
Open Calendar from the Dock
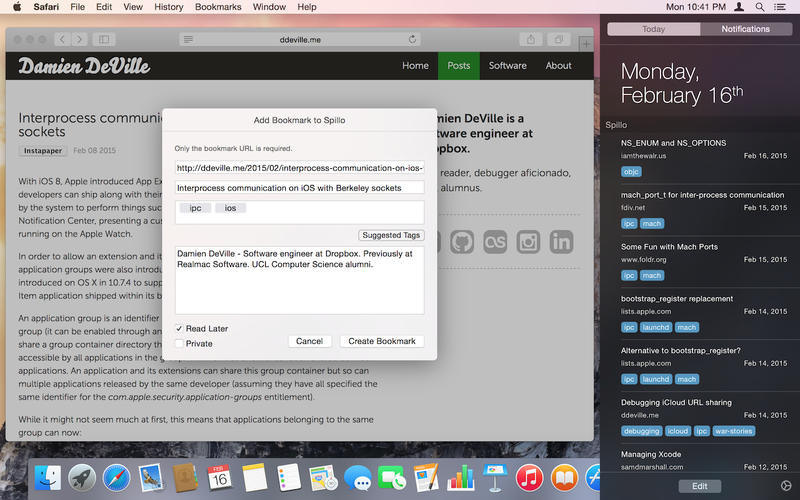220,479
